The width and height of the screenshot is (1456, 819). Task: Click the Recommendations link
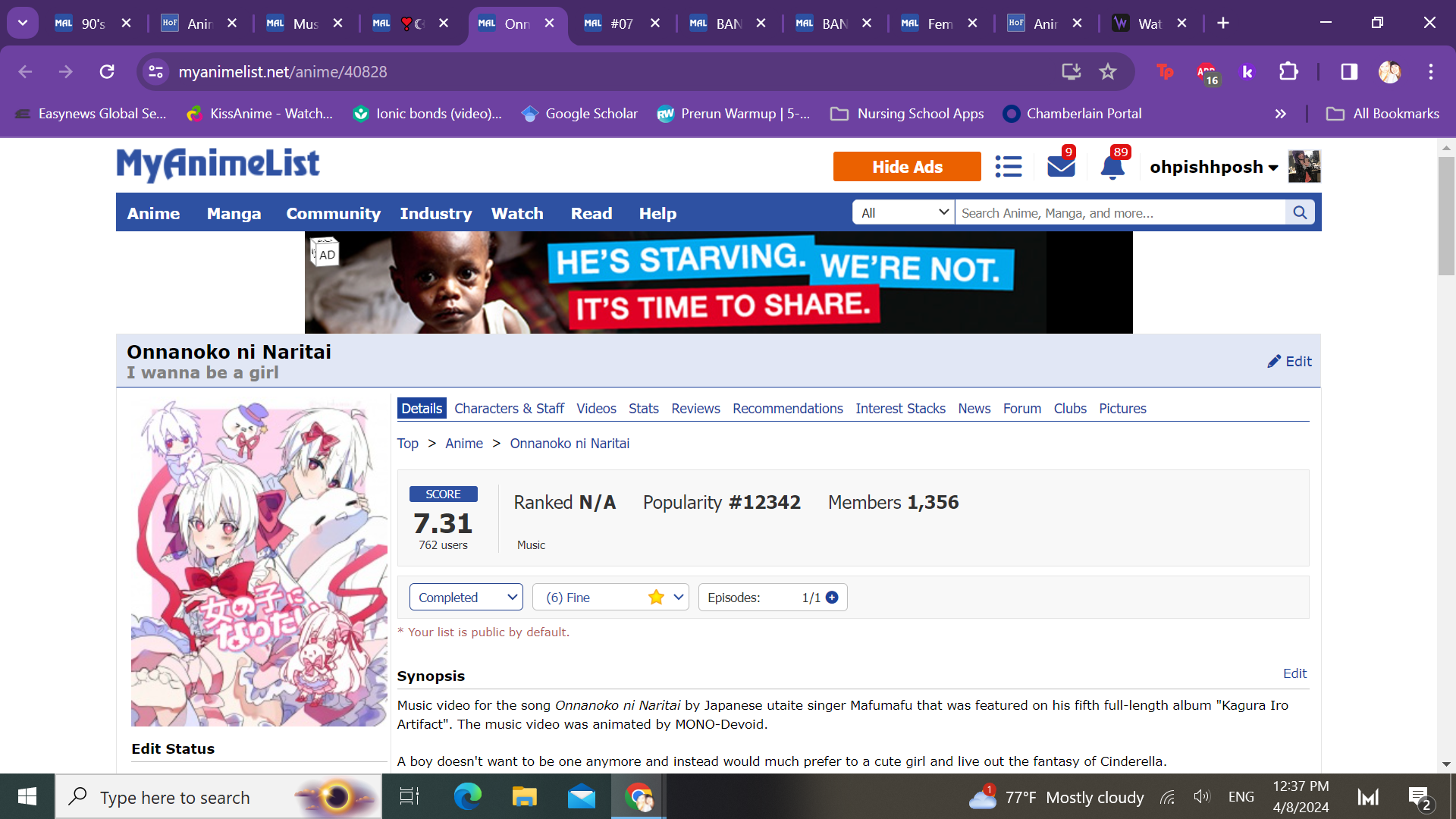point(787,409)
